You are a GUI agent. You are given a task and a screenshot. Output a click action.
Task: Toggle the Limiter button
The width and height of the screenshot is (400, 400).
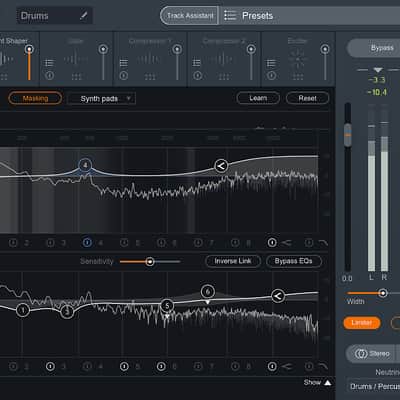[362, 323]
